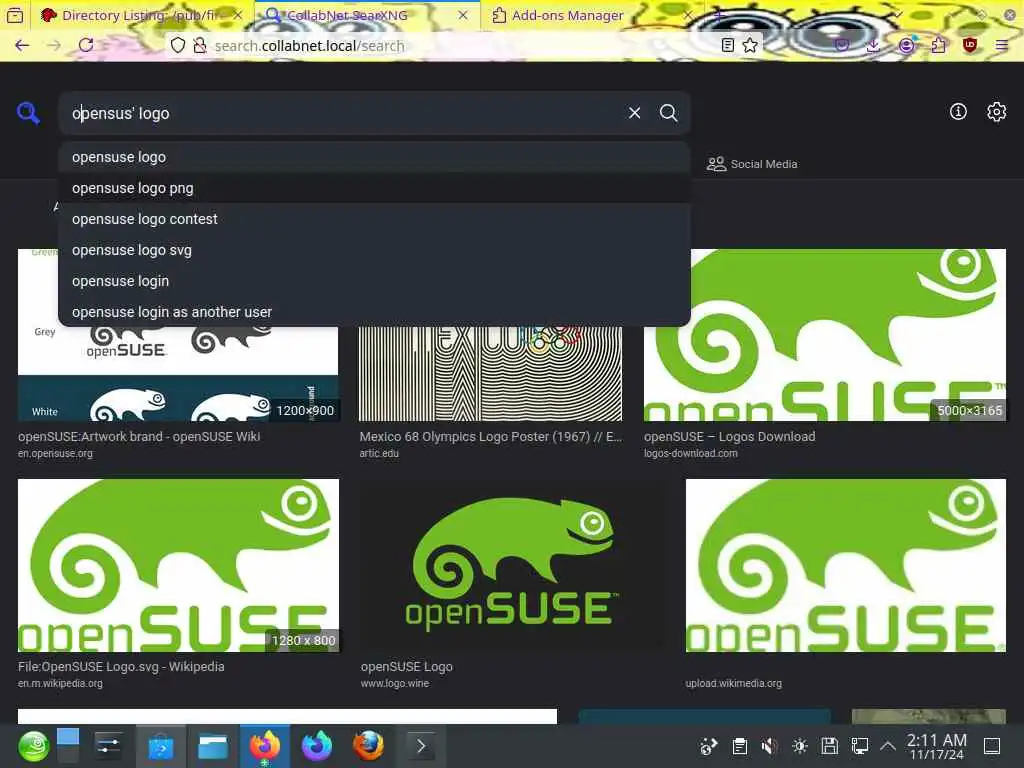The image size is (1024, 768).
Task: Open SearXNG preferences gear
Action: tap(996, 112)
